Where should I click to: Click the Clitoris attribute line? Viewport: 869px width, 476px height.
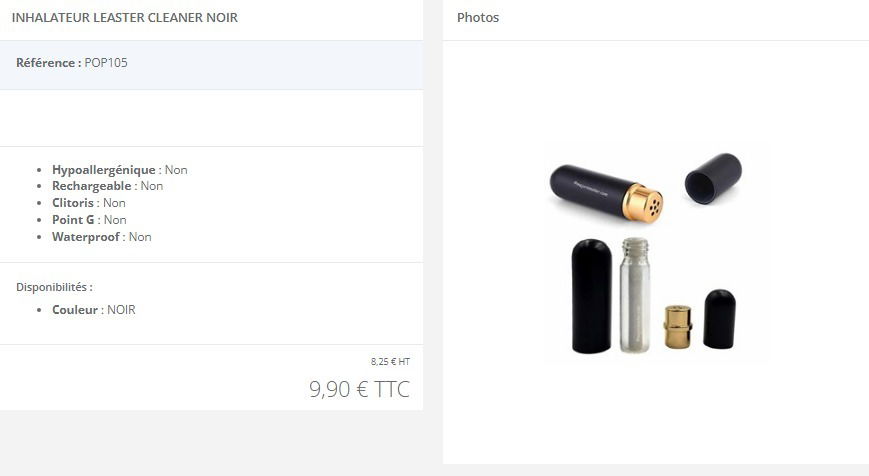[89, 203]
